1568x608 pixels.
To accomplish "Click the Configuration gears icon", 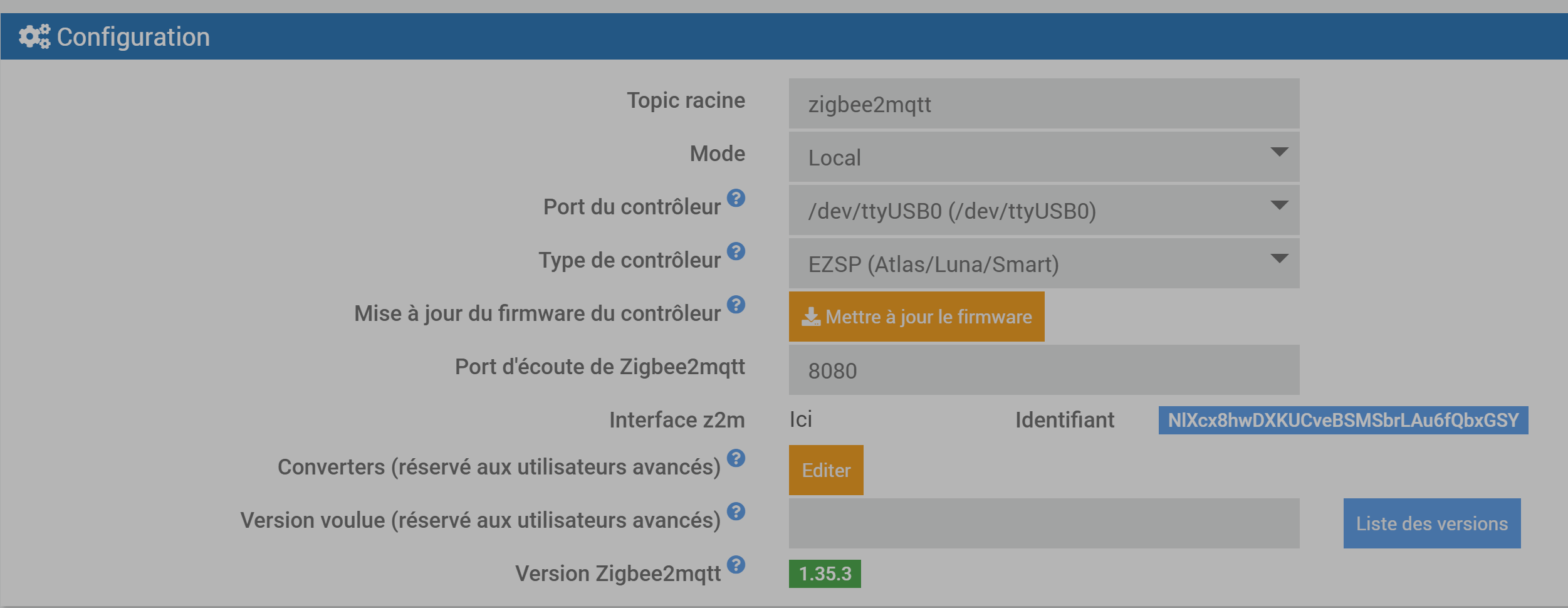I will pos(34,36).
